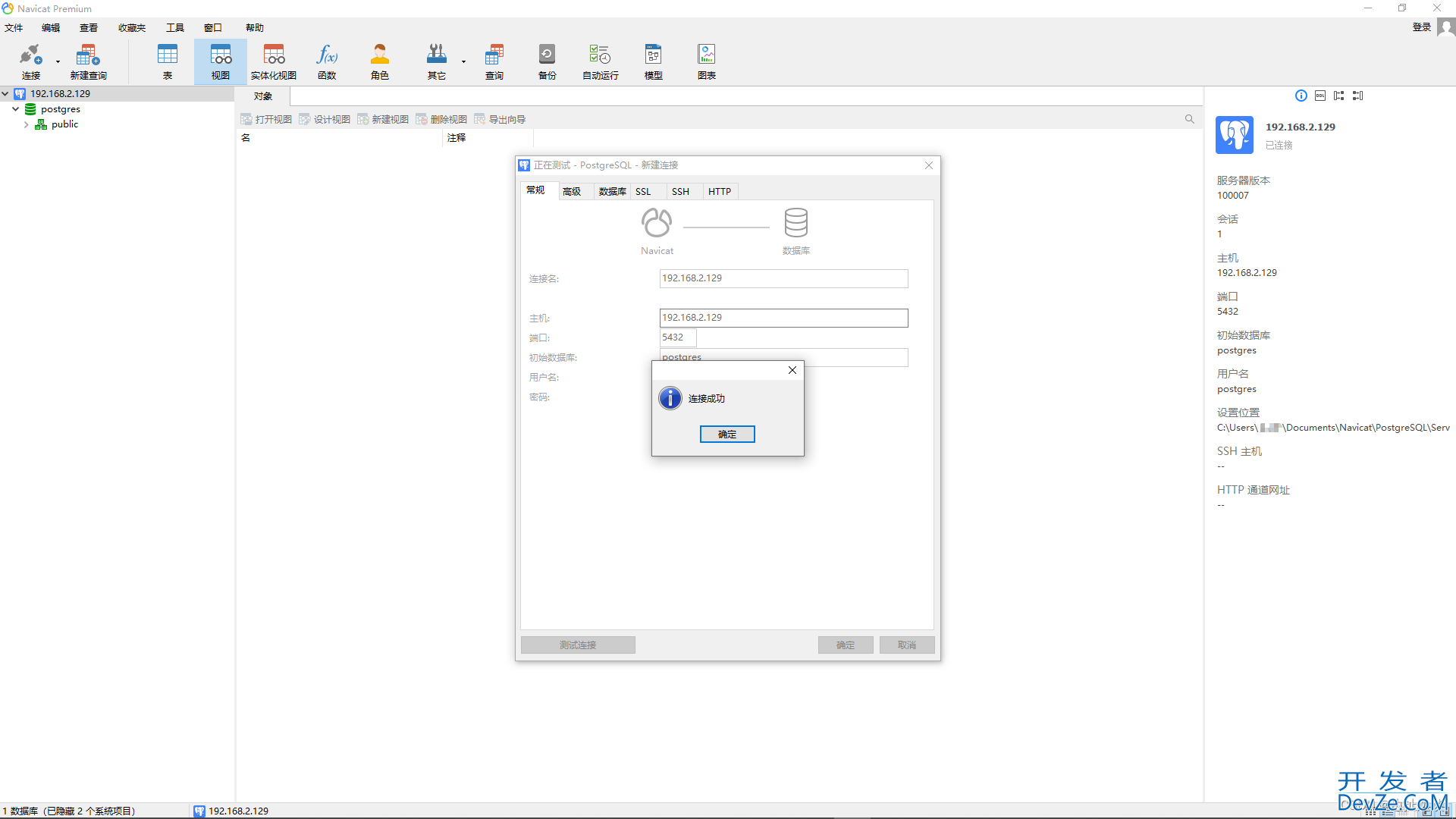
Task: Open the 查询 (Query) toolbar icon
Action: click(x=494, y=61)
